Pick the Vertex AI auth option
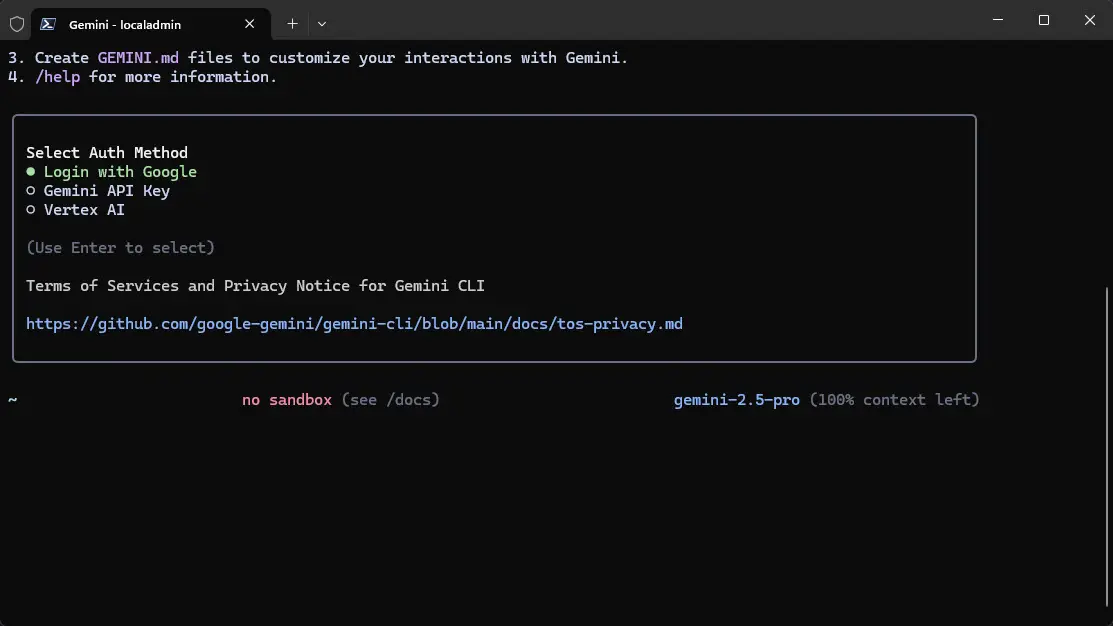This screenshot has height=626, width=1113. tap(84, 210)
